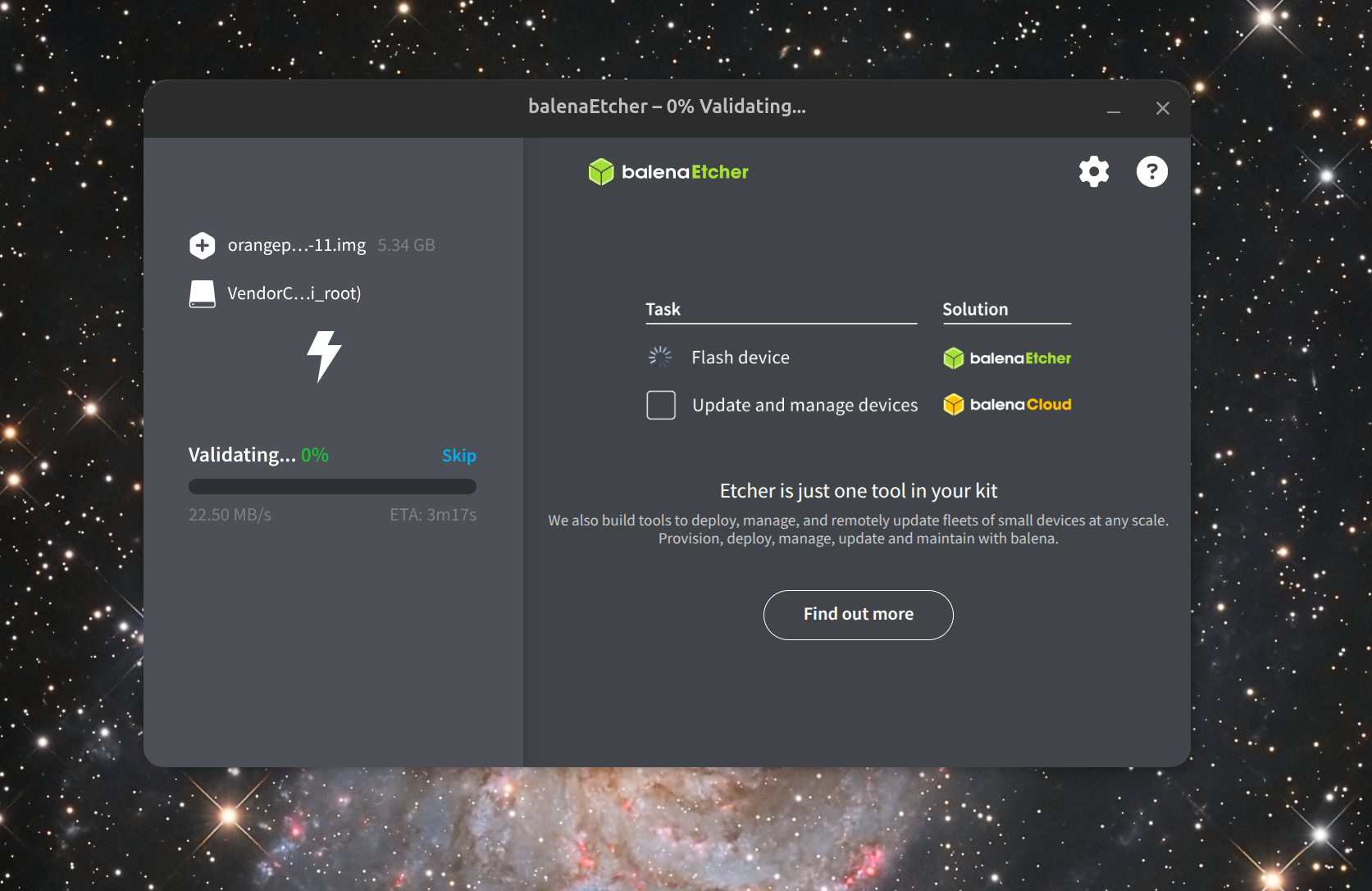Click the orangep...-11.img file name
The height and width of the screenshot is (891, 1372).
pyautogui.click(x=297, y=245)
